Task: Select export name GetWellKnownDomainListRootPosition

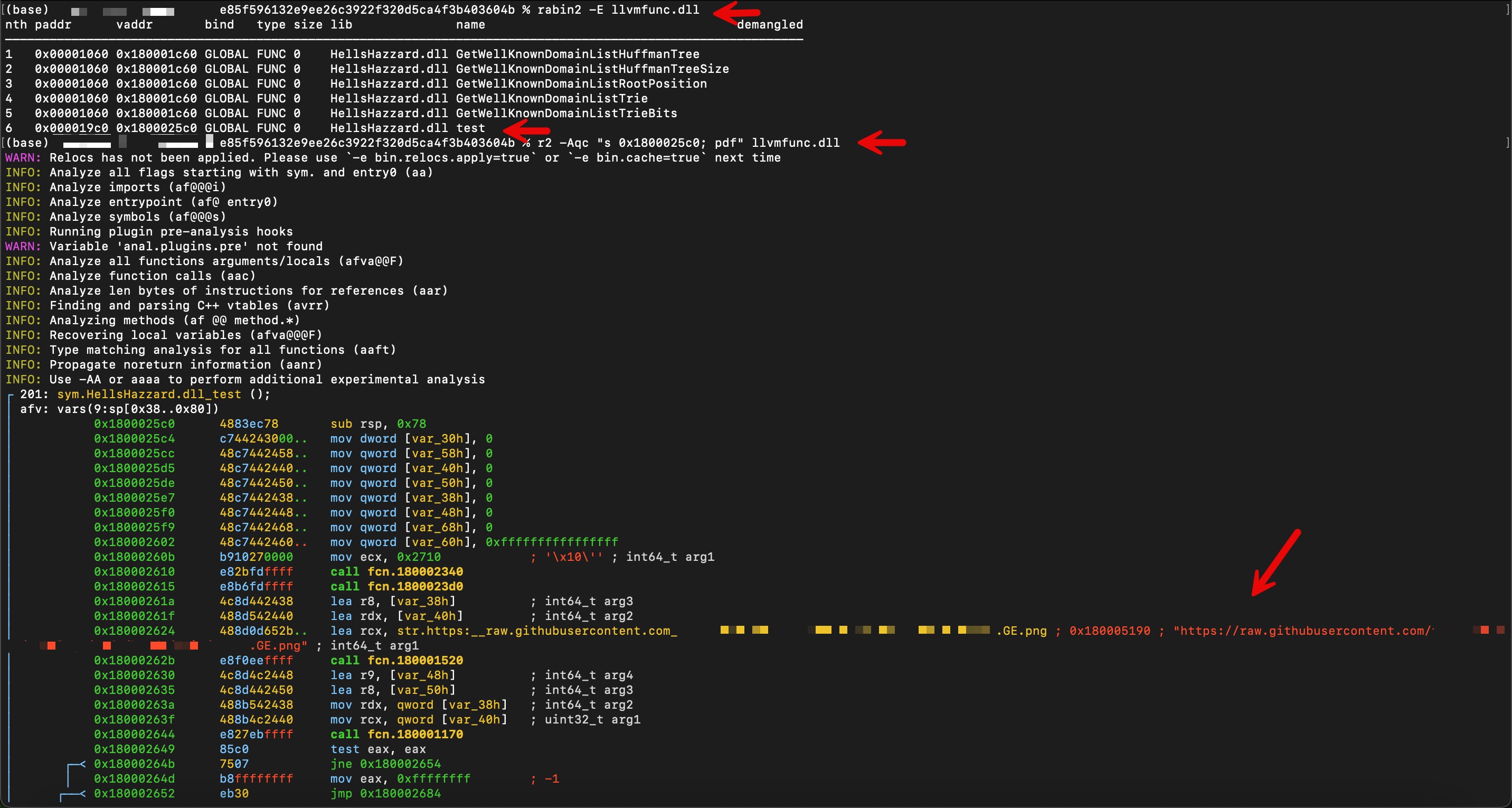Action: tap(581, 83)
